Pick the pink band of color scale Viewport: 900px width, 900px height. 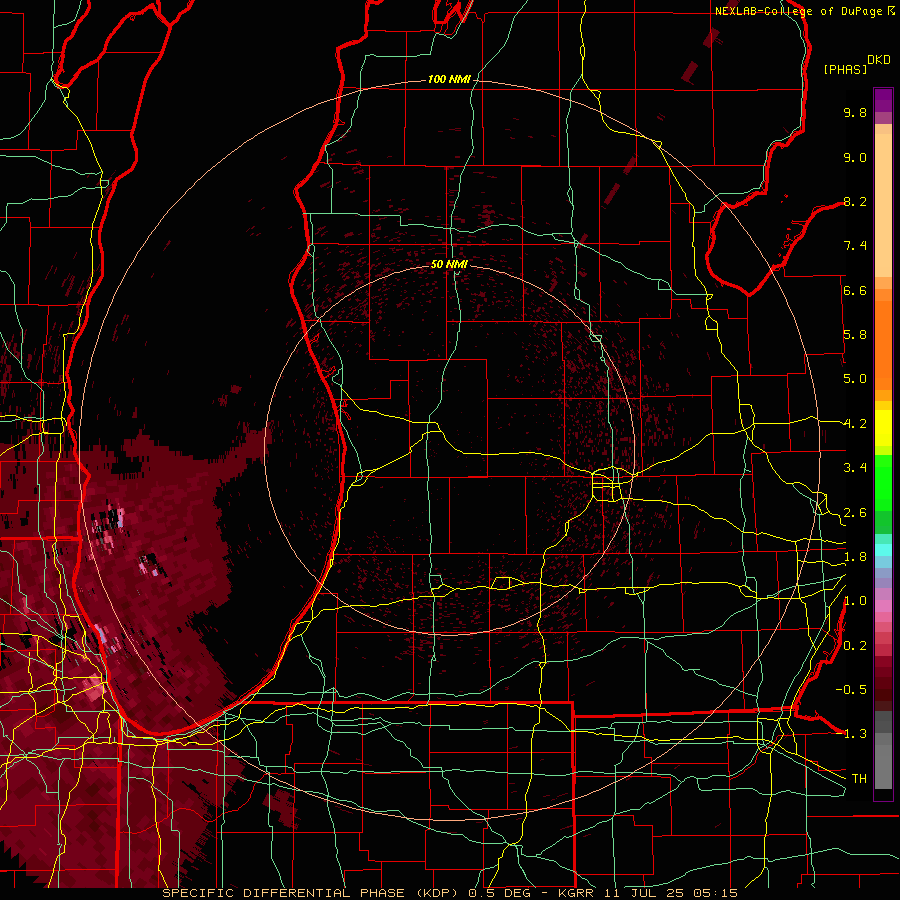click(x=883, y=606)
